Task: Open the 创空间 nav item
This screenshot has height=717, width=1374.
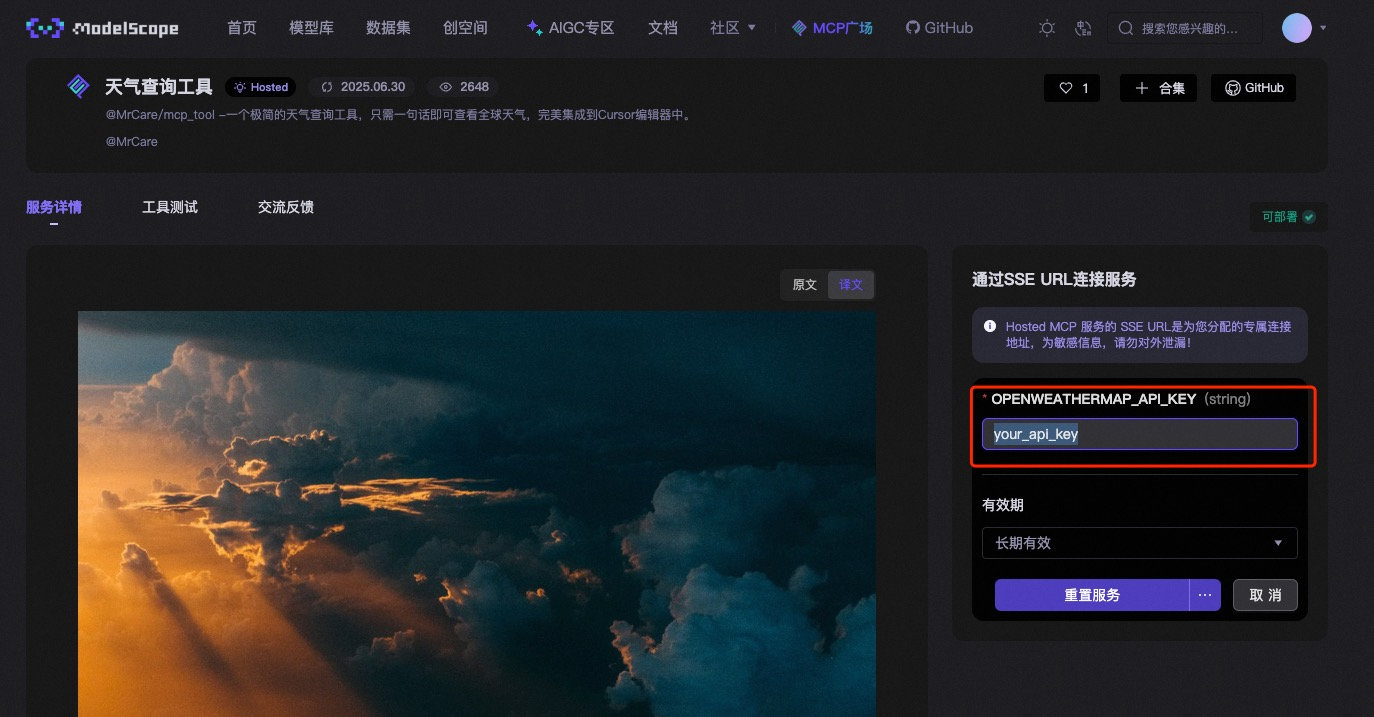Action: (x=465, y=28)
